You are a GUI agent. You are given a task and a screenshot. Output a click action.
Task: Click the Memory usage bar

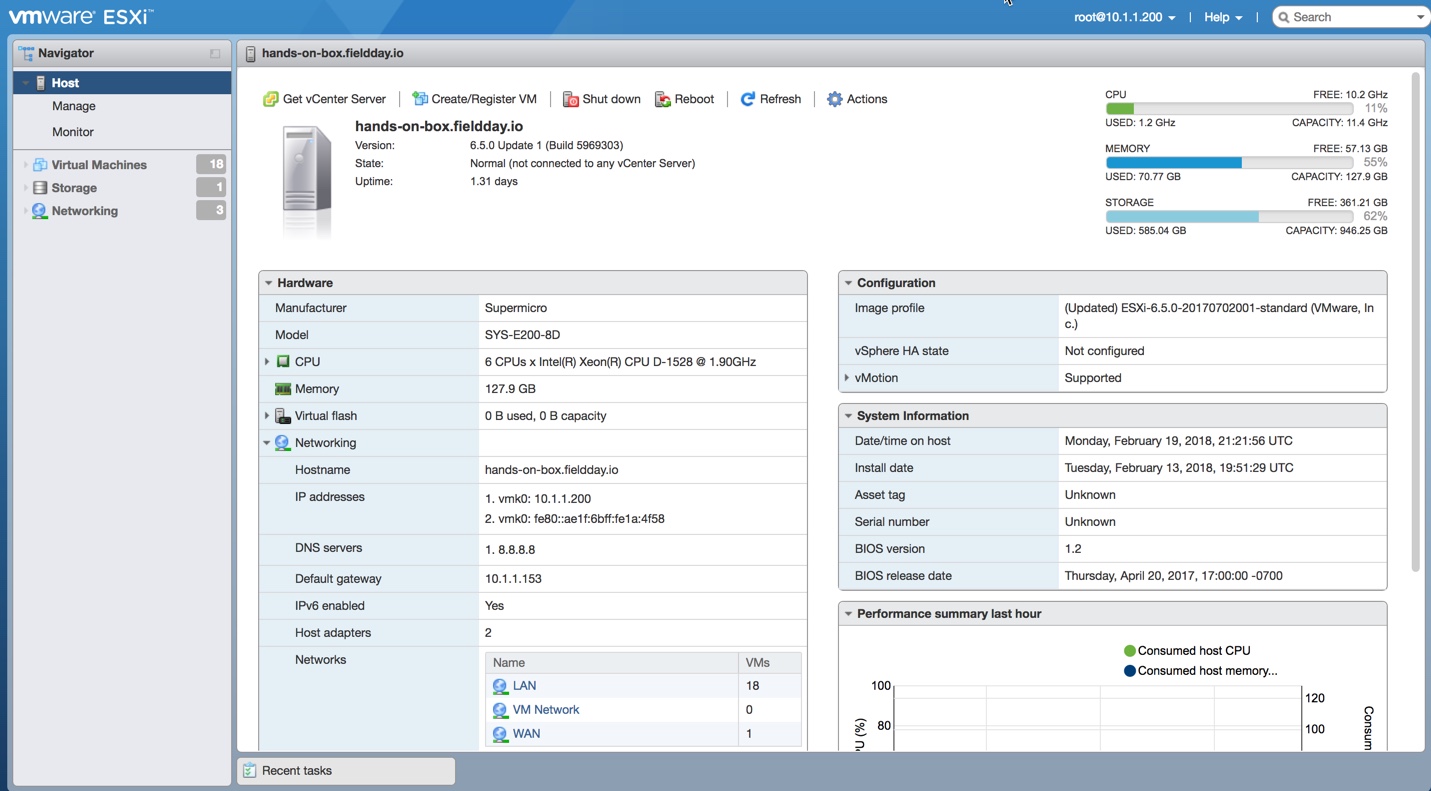(x=1229, y=162)
